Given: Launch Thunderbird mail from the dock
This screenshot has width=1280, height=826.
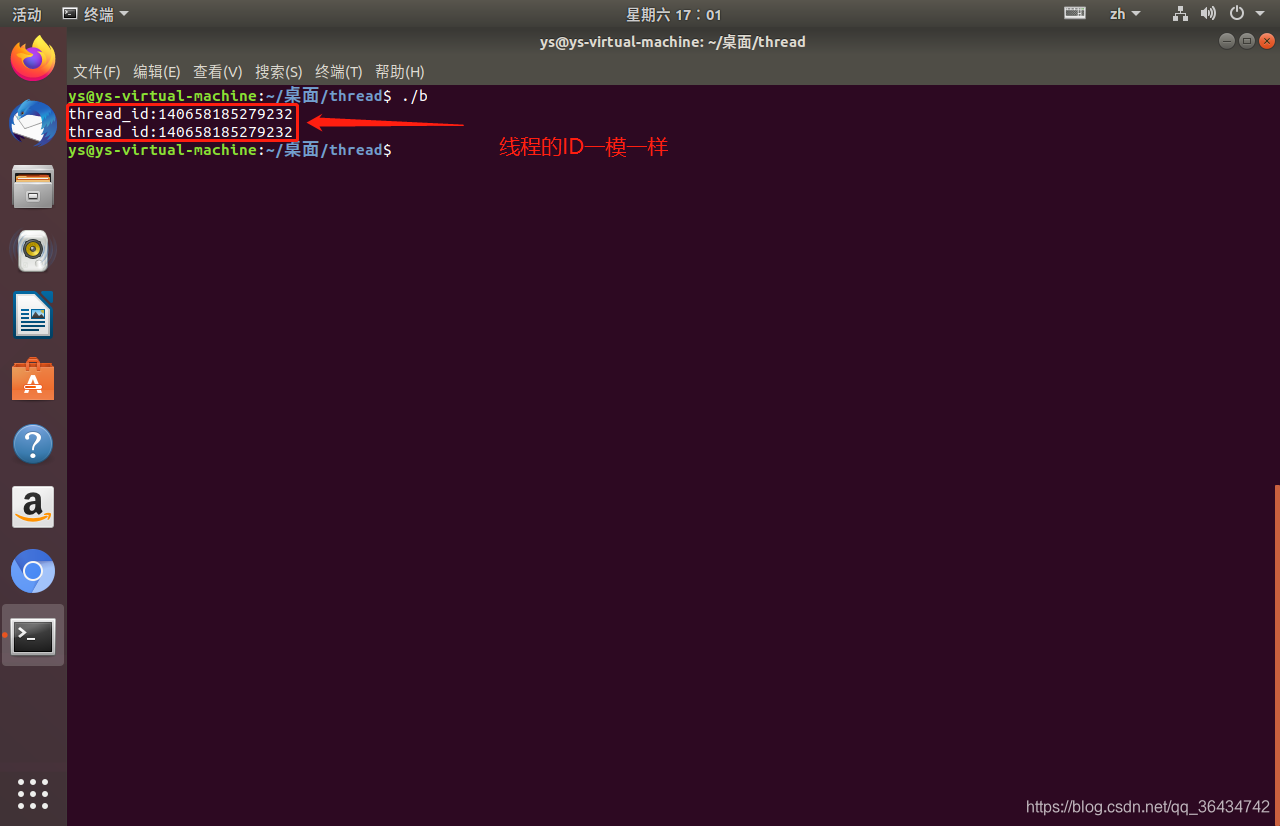Looking at the screenshot, I should pyautogui.click(x=33, y=123).
